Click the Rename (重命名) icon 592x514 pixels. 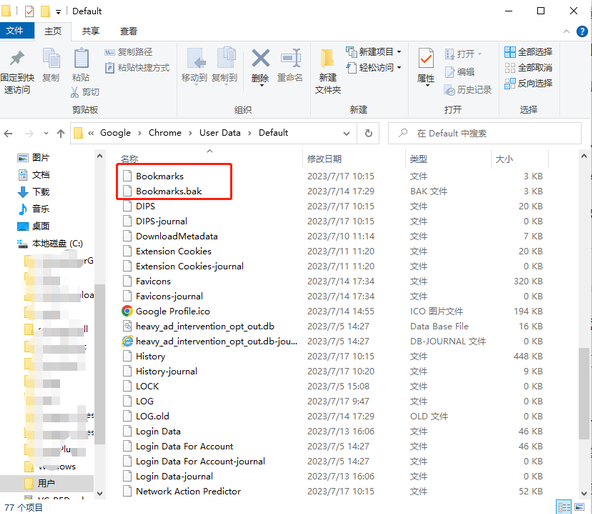click(x=290, y=59)
